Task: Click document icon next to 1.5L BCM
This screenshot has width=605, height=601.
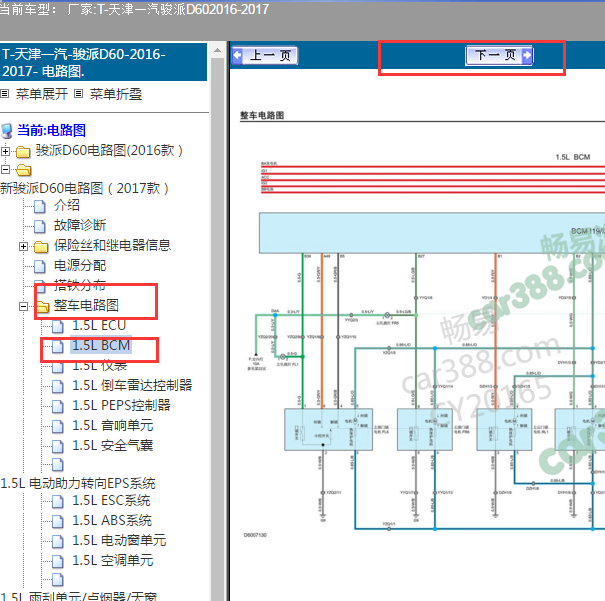Action: pyautogui.click(x=57, y=346)
